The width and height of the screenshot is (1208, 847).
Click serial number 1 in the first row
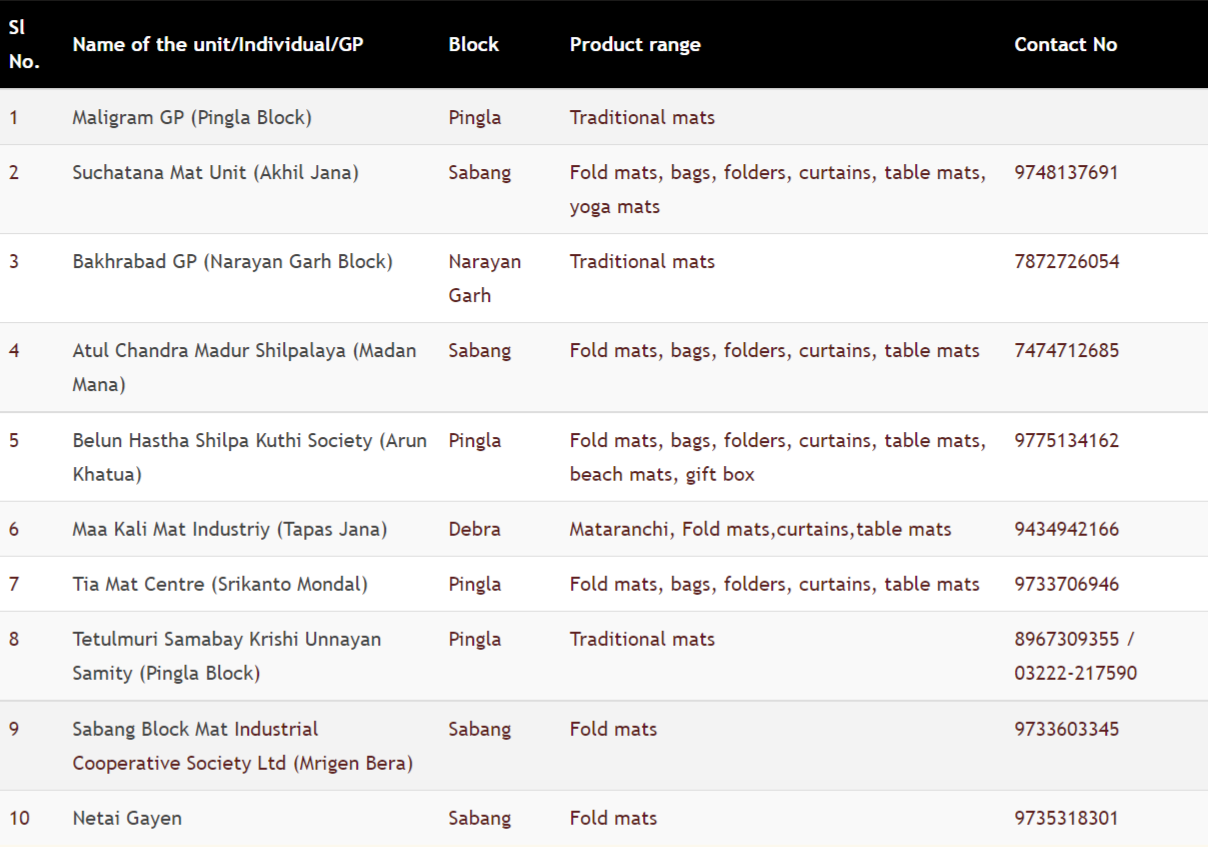[x=14, y=117]
